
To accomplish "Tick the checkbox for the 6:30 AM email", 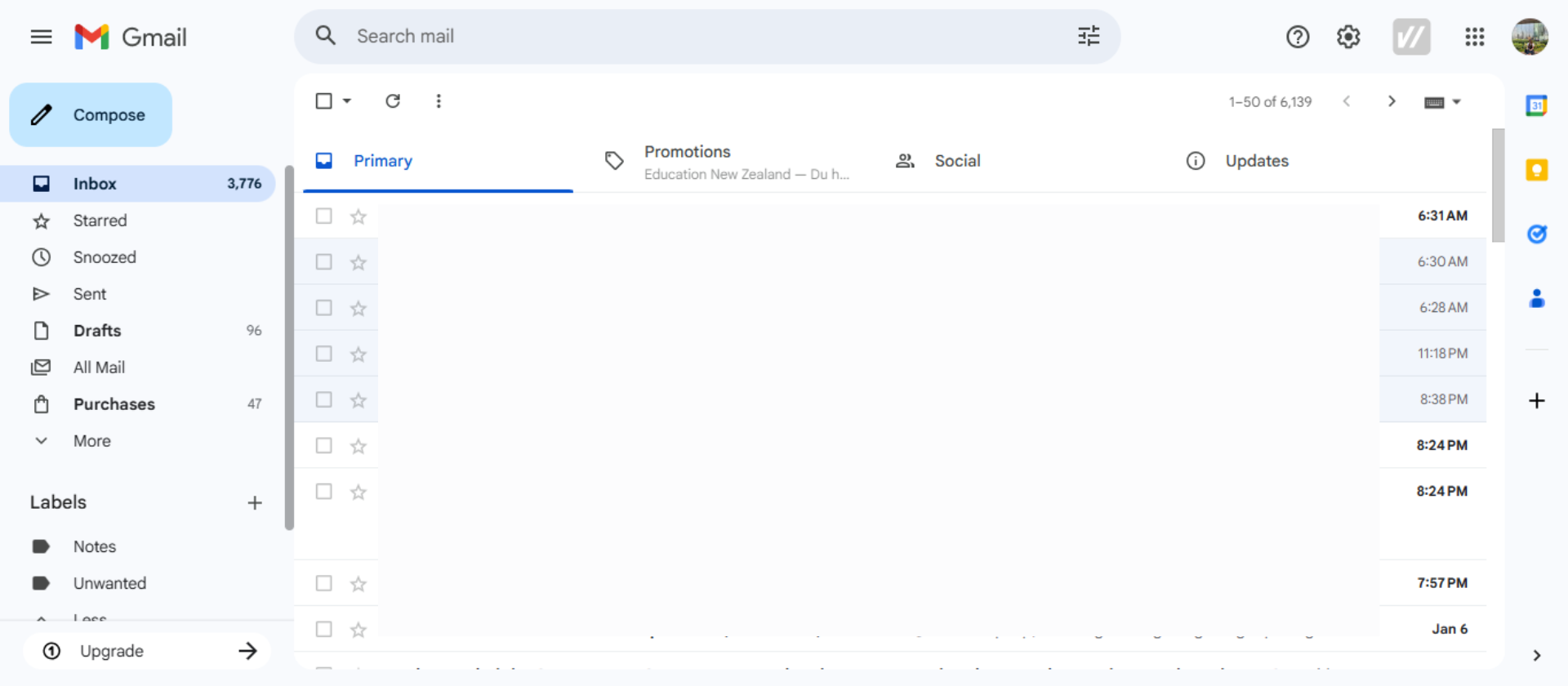I will coord(324,262).
